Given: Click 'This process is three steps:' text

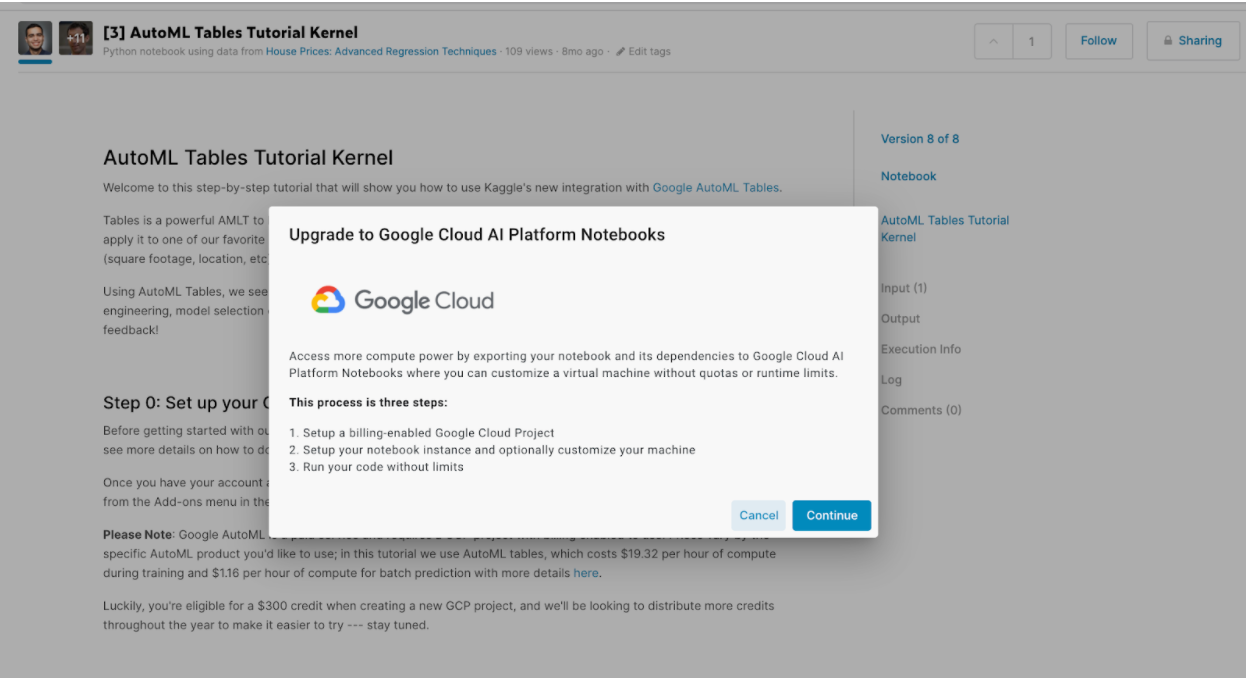Looking at the screenshot, I should pos(368,402).
